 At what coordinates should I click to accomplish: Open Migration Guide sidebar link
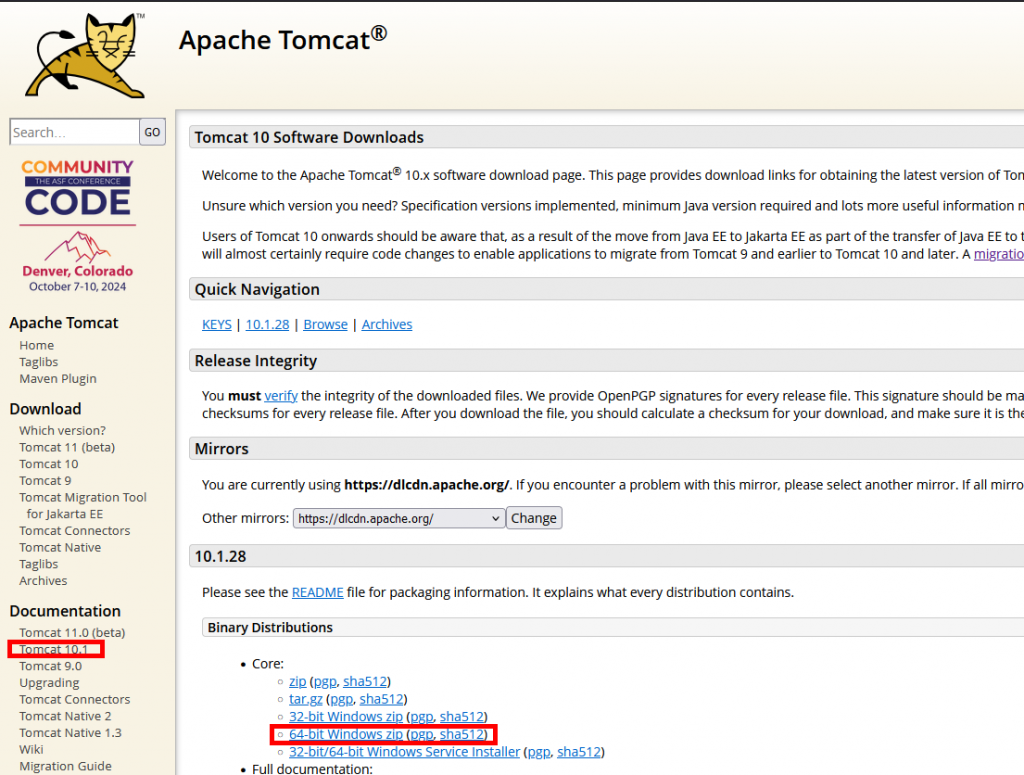65,766
